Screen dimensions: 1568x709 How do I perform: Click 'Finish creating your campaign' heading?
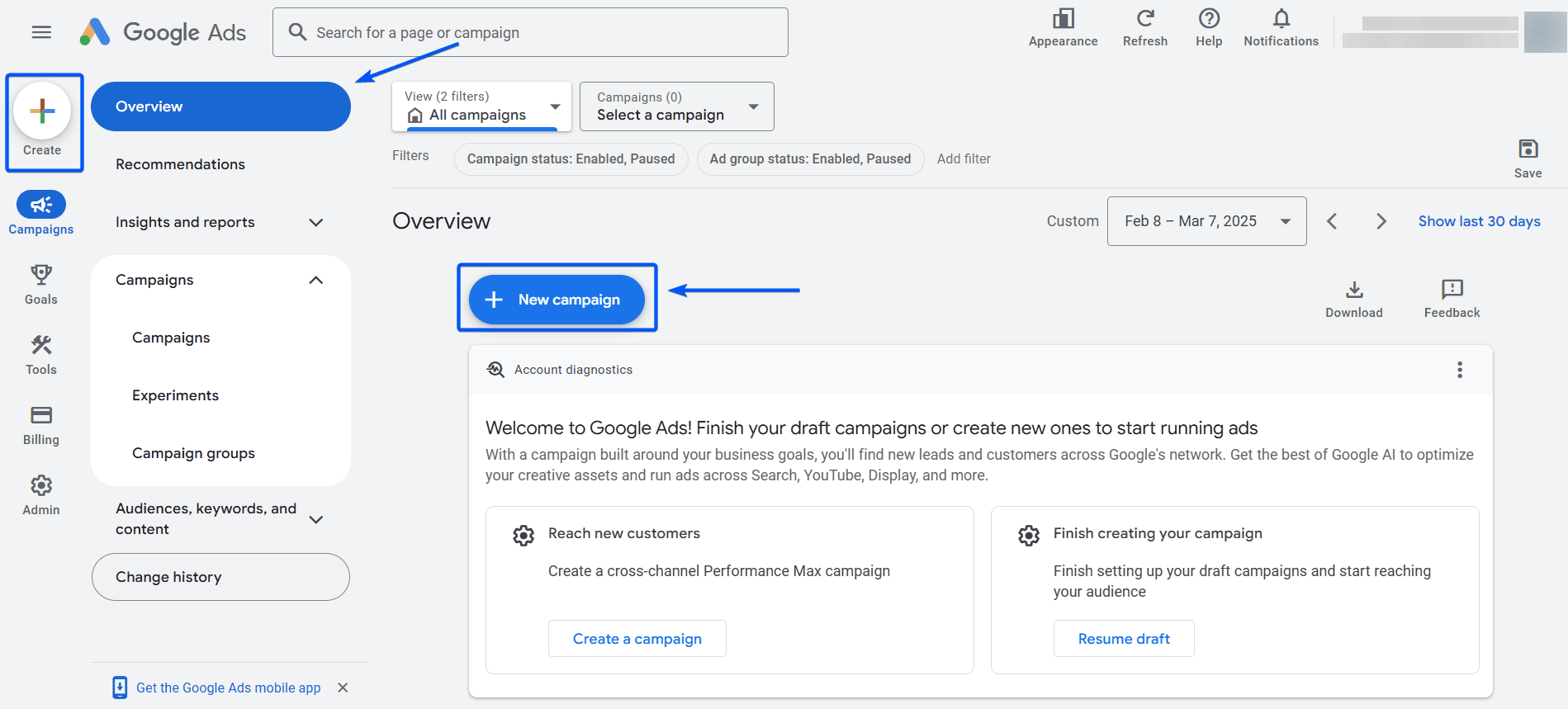pos(1158,533)
